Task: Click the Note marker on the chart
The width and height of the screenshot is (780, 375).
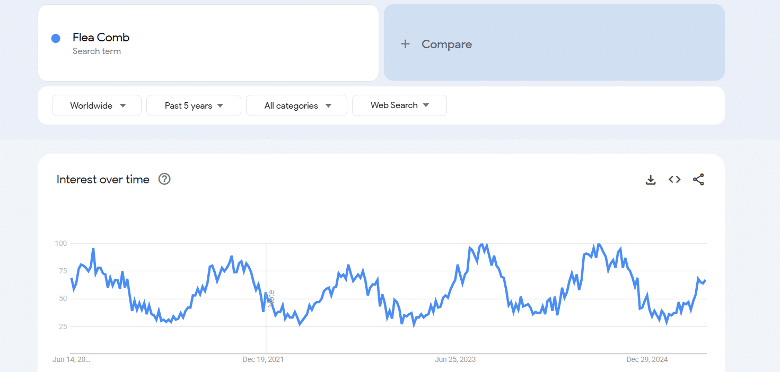Action: tap(272, 299)
